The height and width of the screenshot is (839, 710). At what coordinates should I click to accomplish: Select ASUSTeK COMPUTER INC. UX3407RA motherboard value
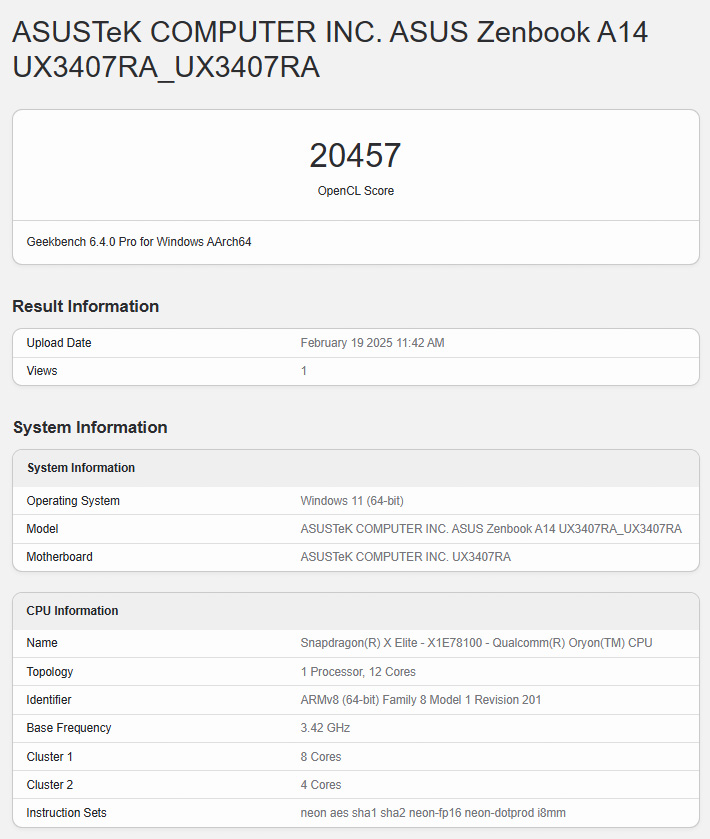406,557
